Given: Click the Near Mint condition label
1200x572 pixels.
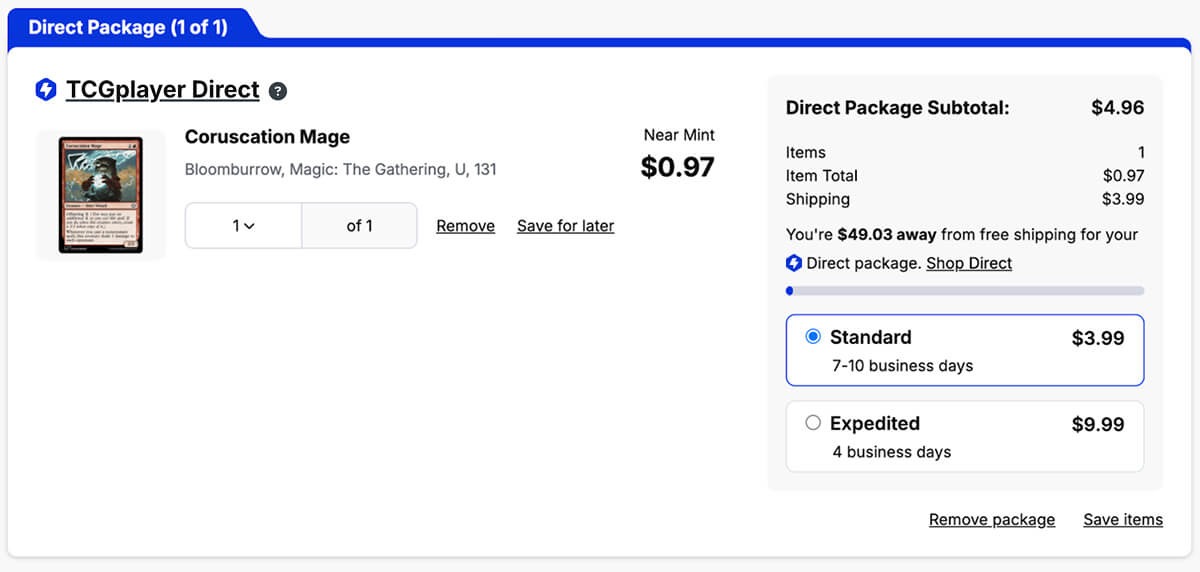Looking at the screenshot, I should point(679,135).
